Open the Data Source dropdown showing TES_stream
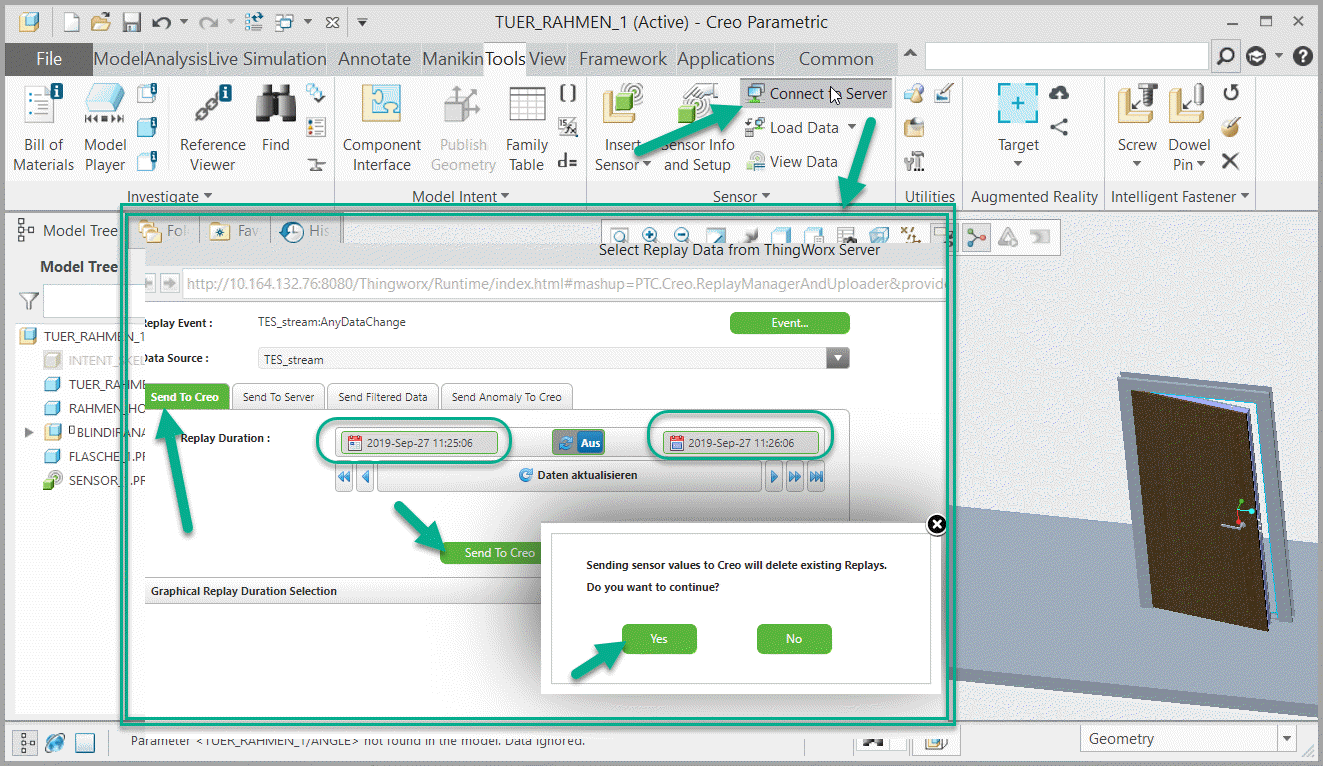Screen dimensions: 1323x766 pyautogui.click(x=837, y=357)
